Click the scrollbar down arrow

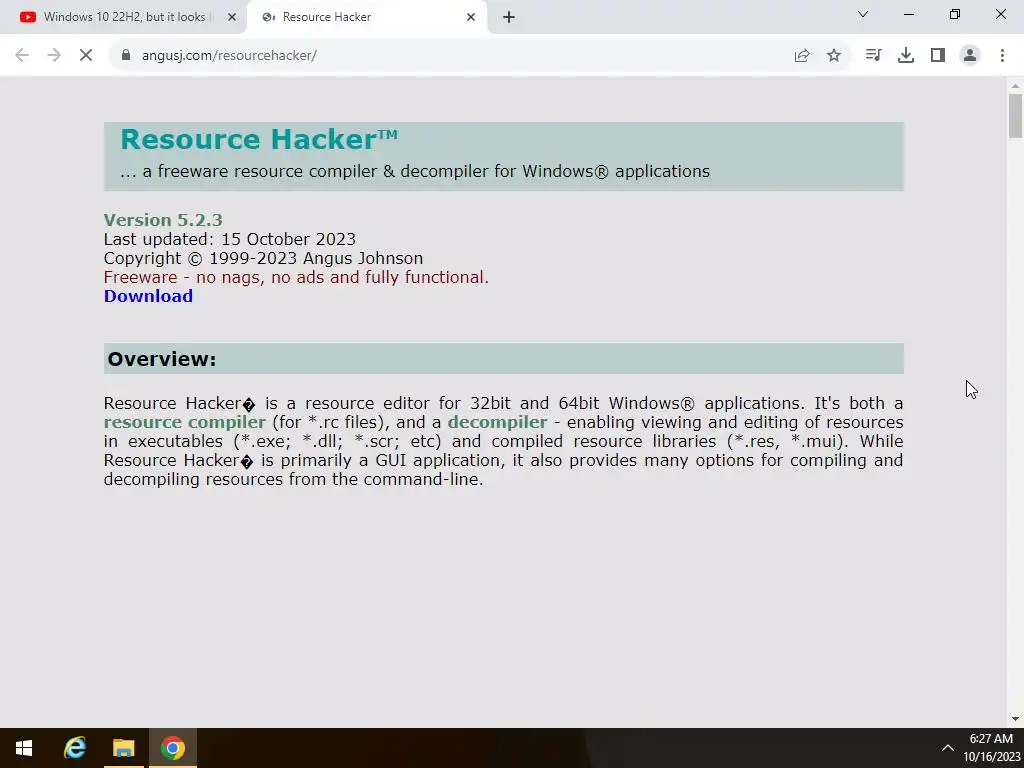click(1015, 720)
